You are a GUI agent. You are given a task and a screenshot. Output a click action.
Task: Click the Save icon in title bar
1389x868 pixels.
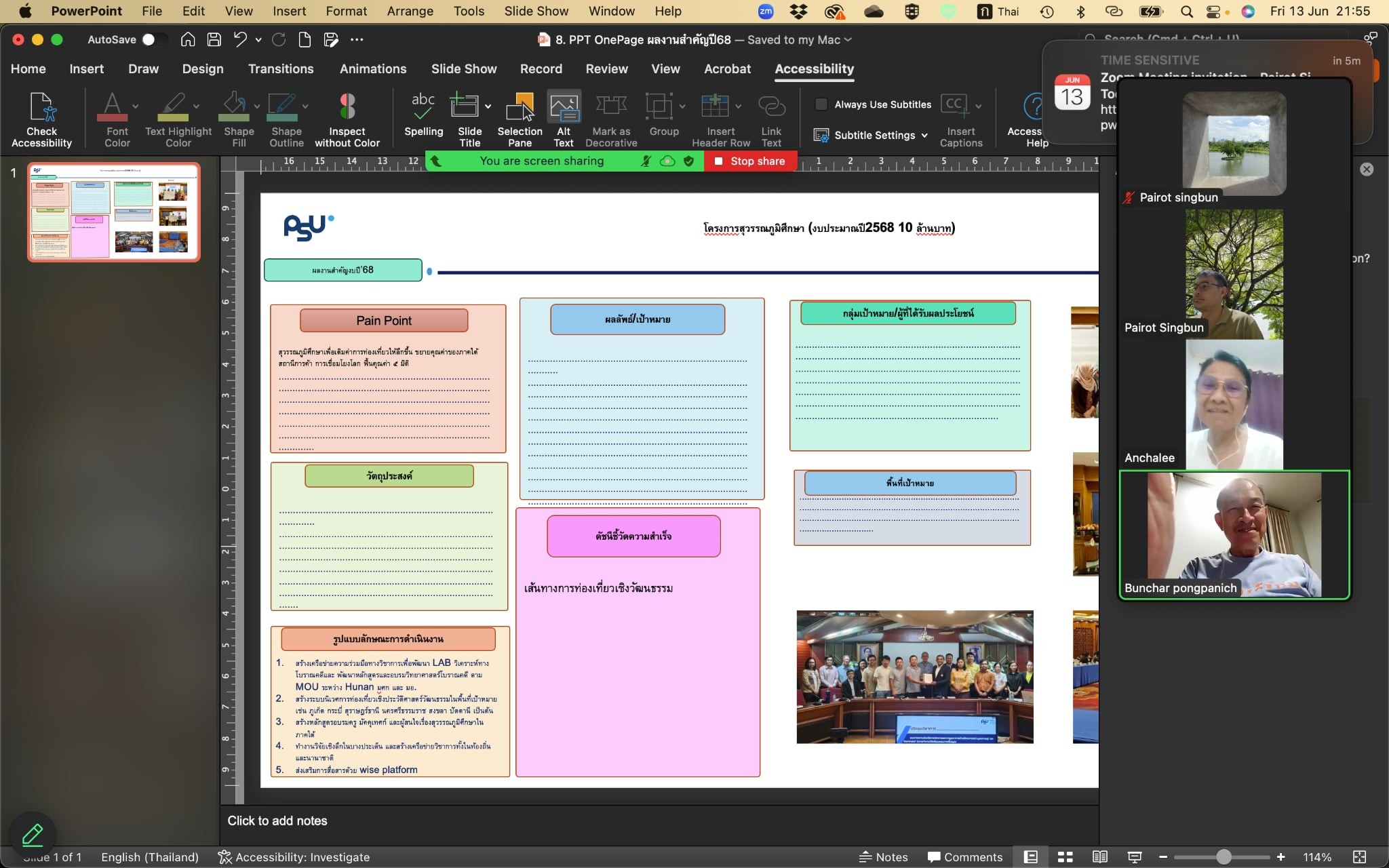tap(214, 40)
